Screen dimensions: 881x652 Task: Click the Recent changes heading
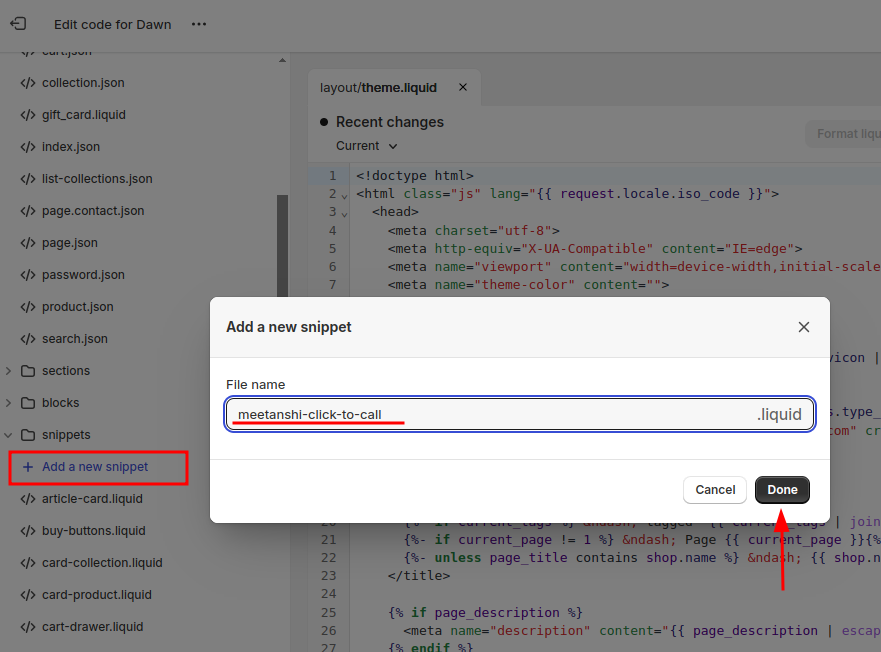pyautogui.click(x=389, y=122)
